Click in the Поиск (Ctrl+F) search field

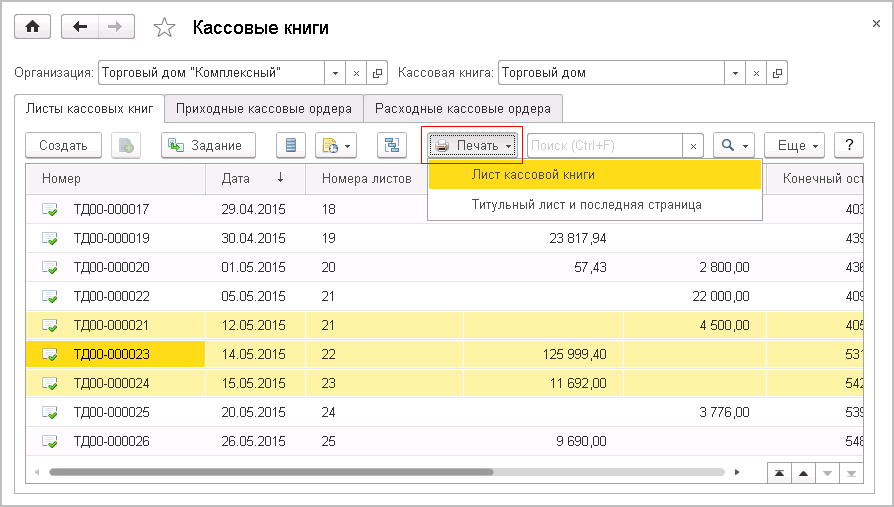pyautogui.click(x=604, y=145)
